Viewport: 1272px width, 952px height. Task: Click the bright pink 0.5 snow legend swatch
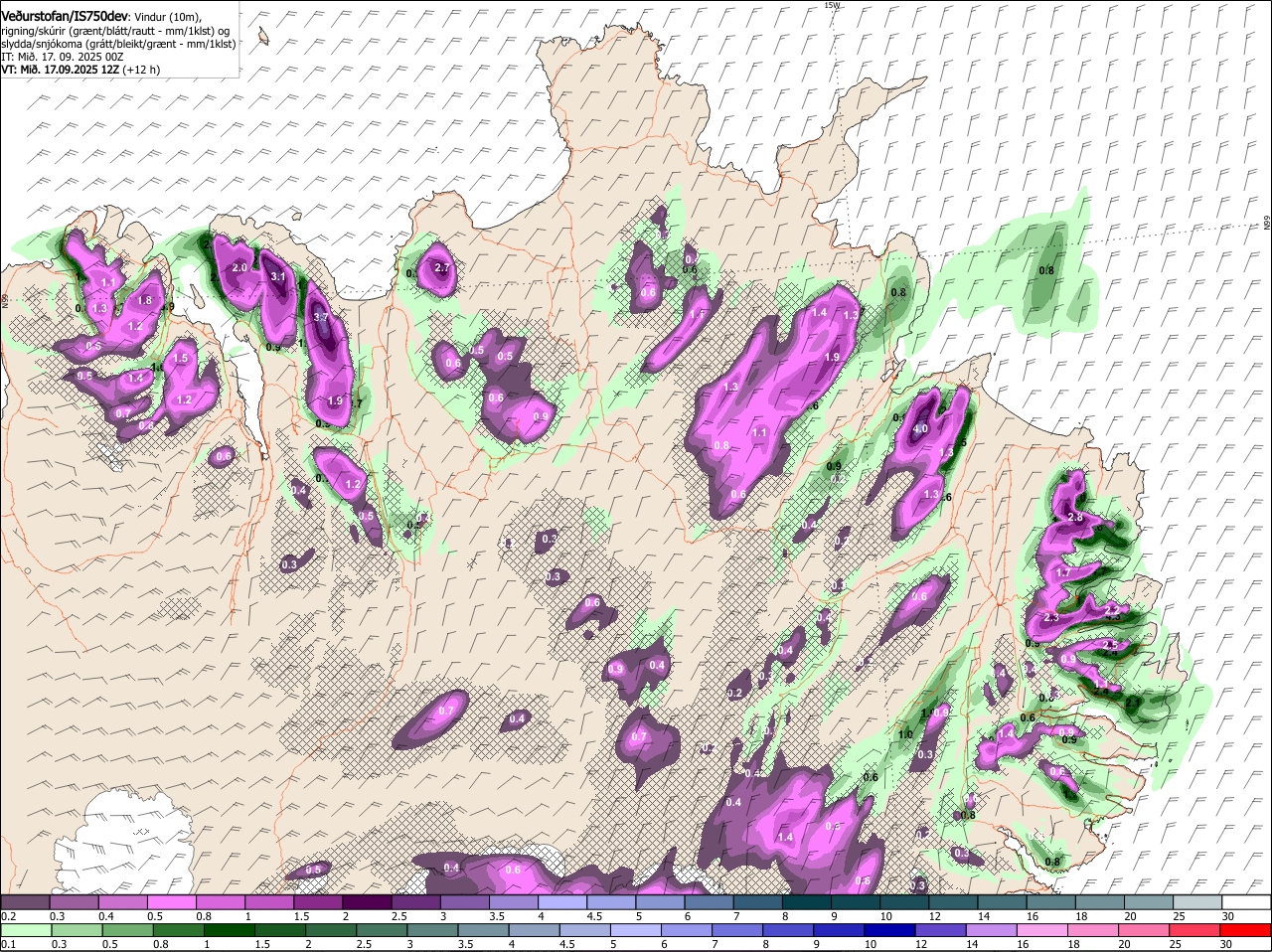coord(171,902)
